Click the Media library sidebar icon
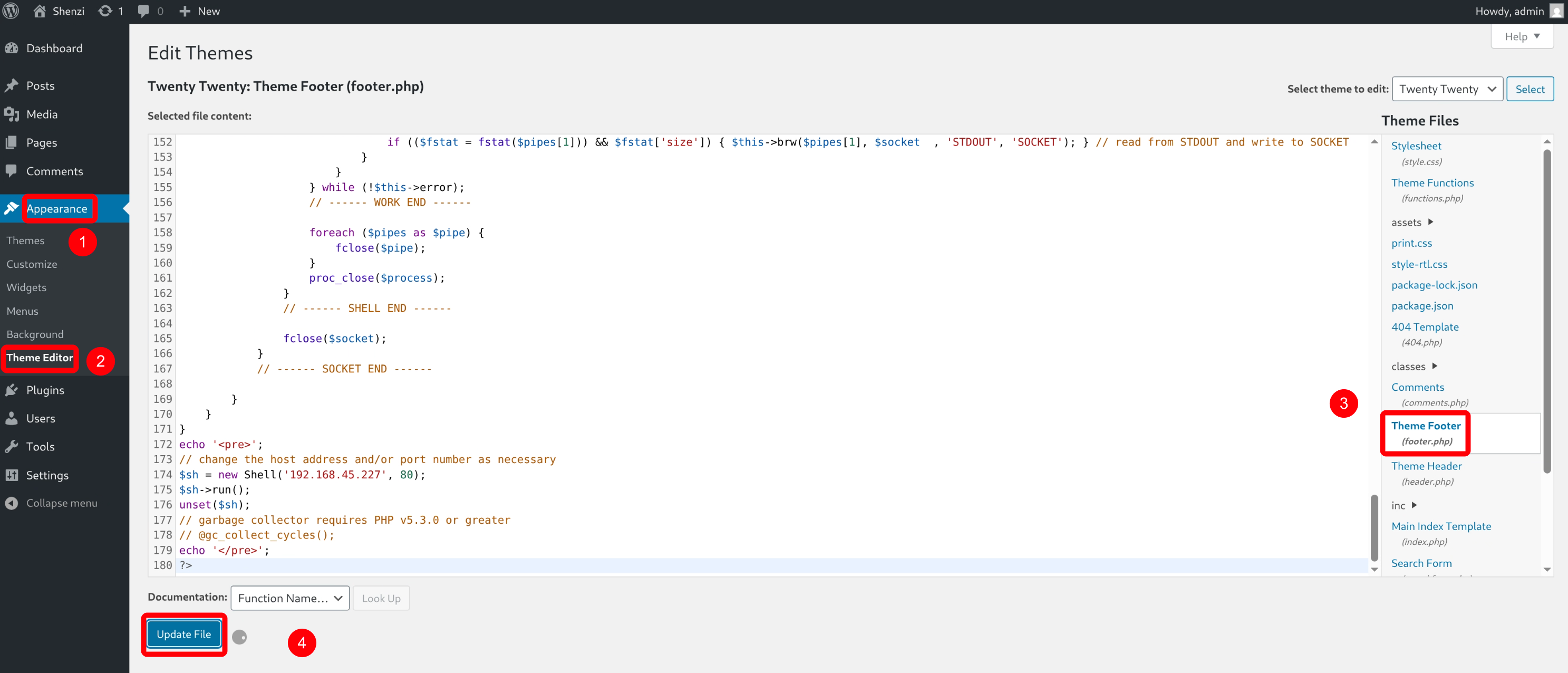The image size is (1568, 673). coord(12,114)
